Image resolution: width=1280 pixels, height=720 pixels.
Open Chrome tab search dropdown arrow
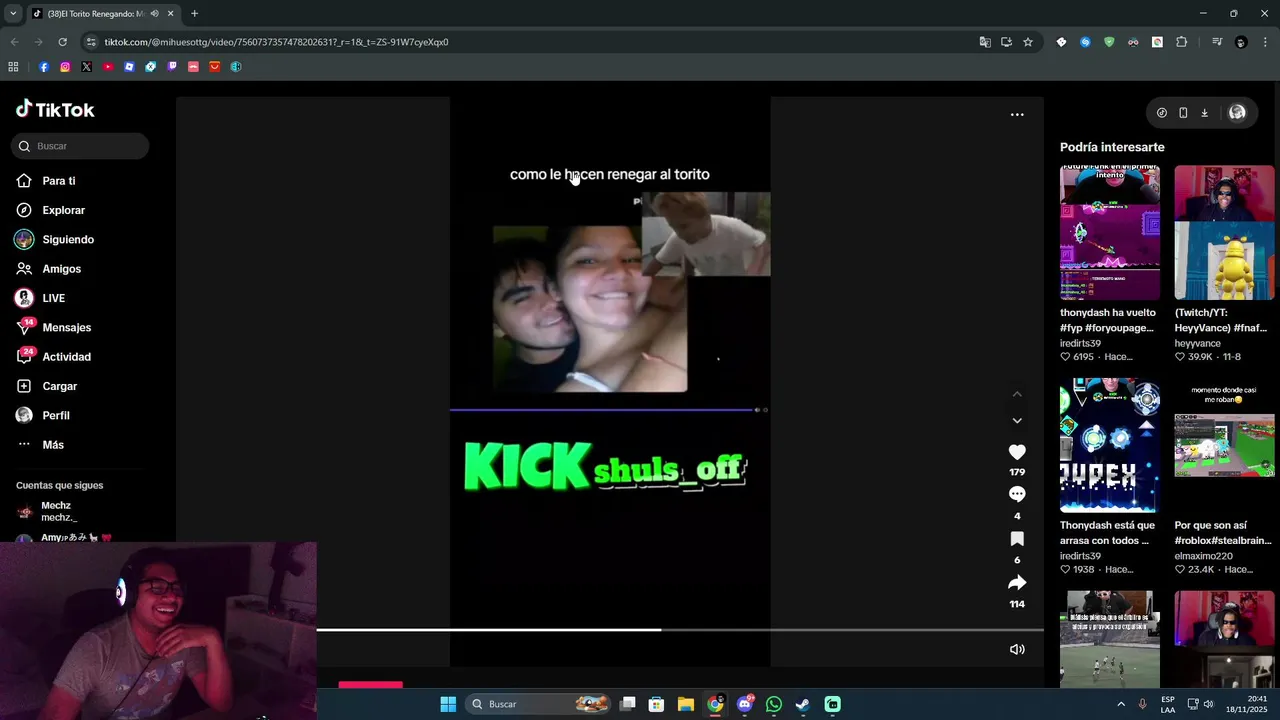pyautogui.click(x=12, y=14)
